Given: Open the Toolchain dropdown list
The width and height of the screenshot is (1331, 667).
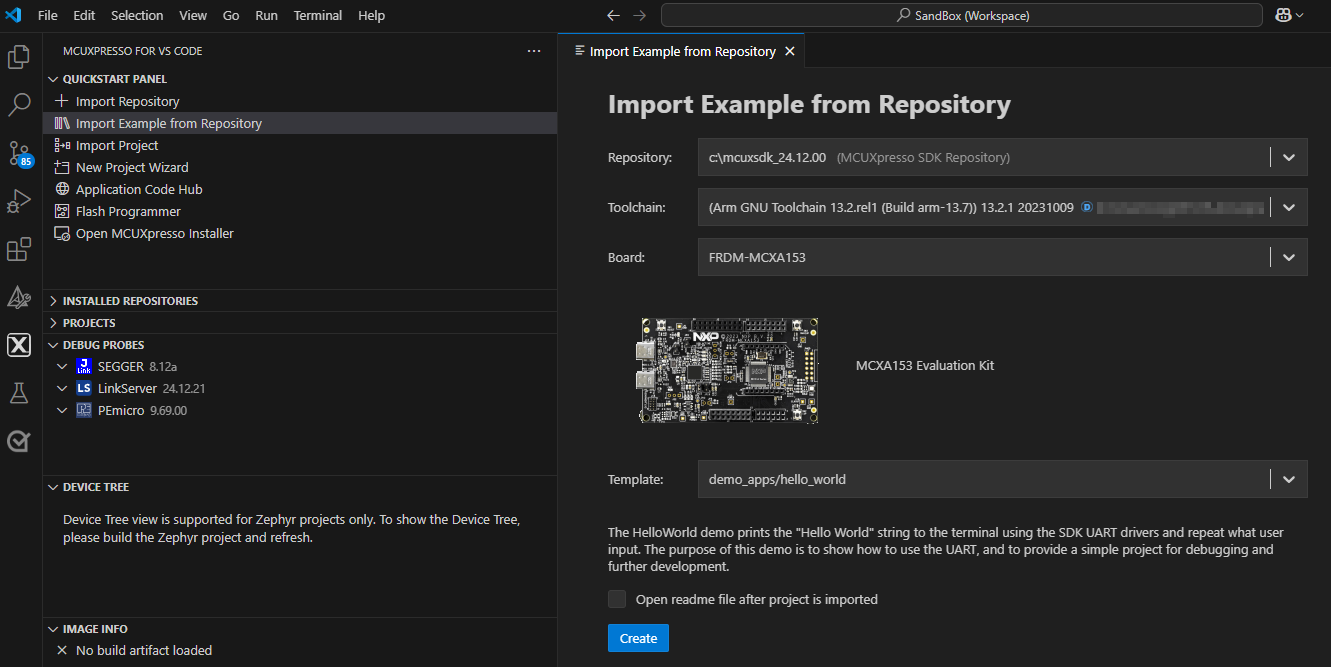Looking at the screenshot, I should click(x=1288, y=207).
